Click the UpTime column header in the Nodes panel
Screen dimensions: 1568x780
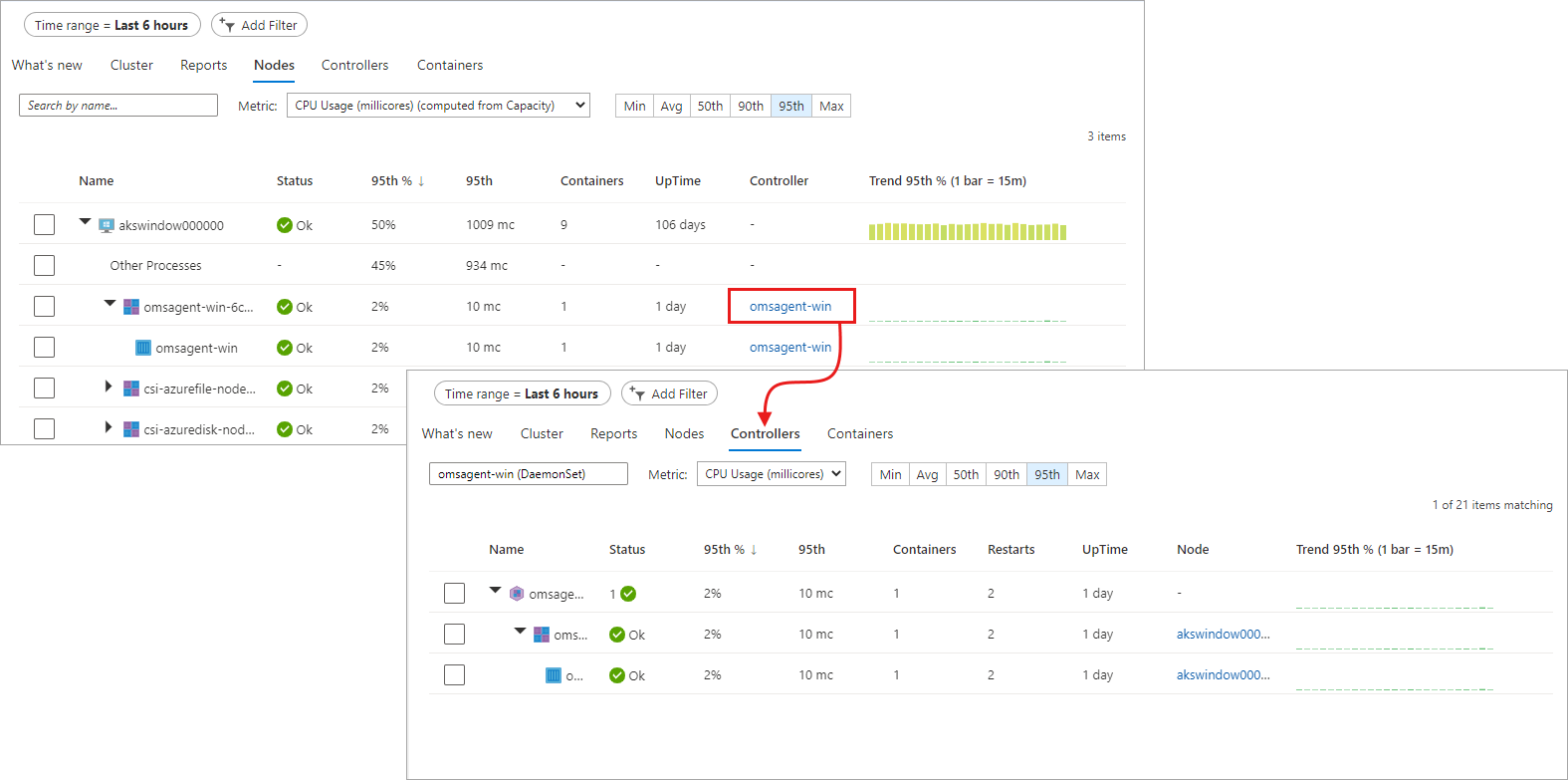pyautogui.click(x=678, y=181)
